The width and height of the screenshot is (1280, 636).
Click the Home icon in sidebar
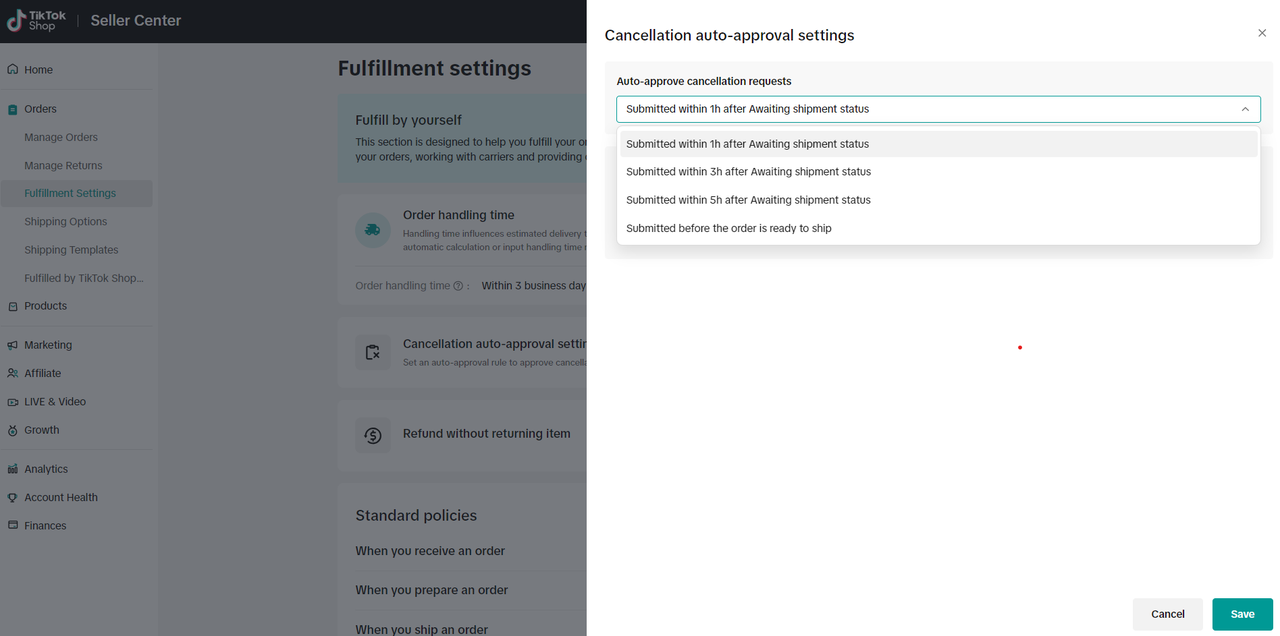[x=13, y=70]
